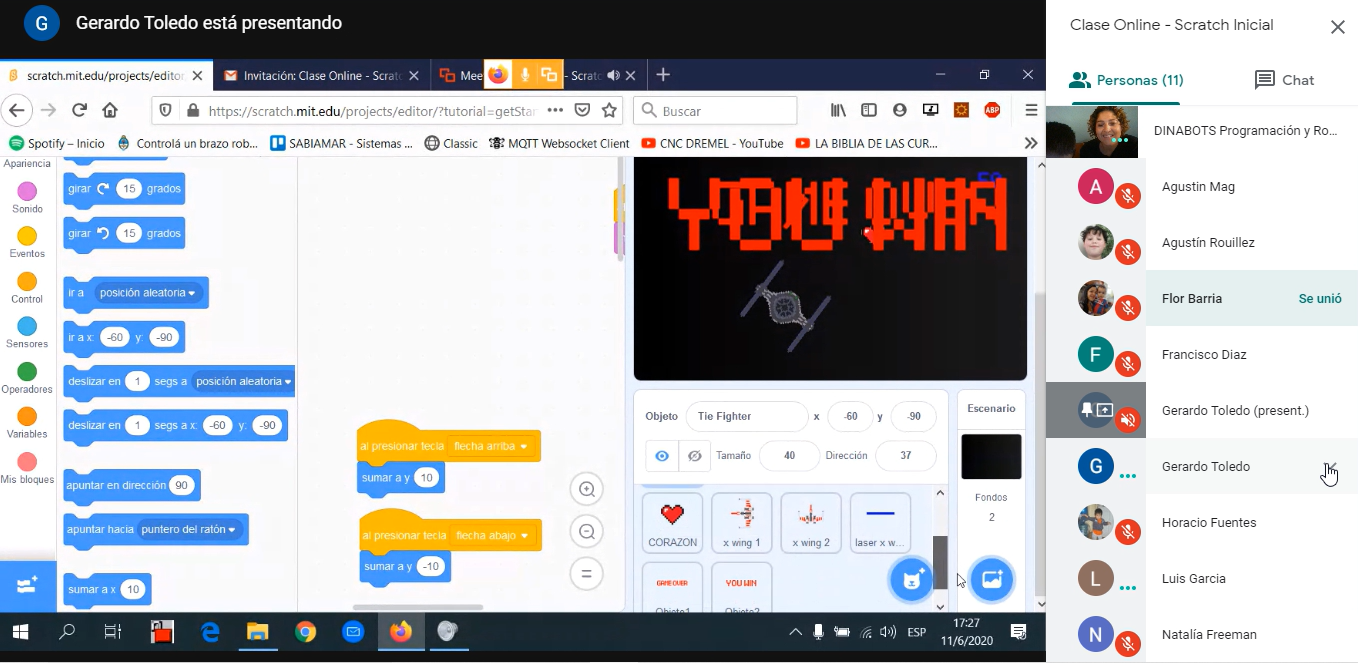Screen dimensions: 1358x663
Task: Click the add backdrop image button
Action: click(991, 579)
